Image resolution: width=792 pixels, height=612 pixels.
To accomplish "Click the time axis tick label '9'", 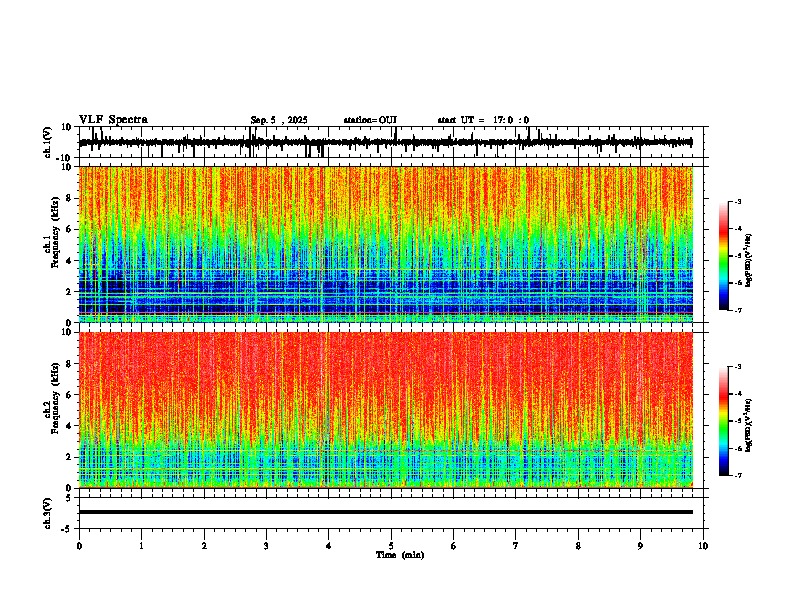I will click(x=640, y=546).
